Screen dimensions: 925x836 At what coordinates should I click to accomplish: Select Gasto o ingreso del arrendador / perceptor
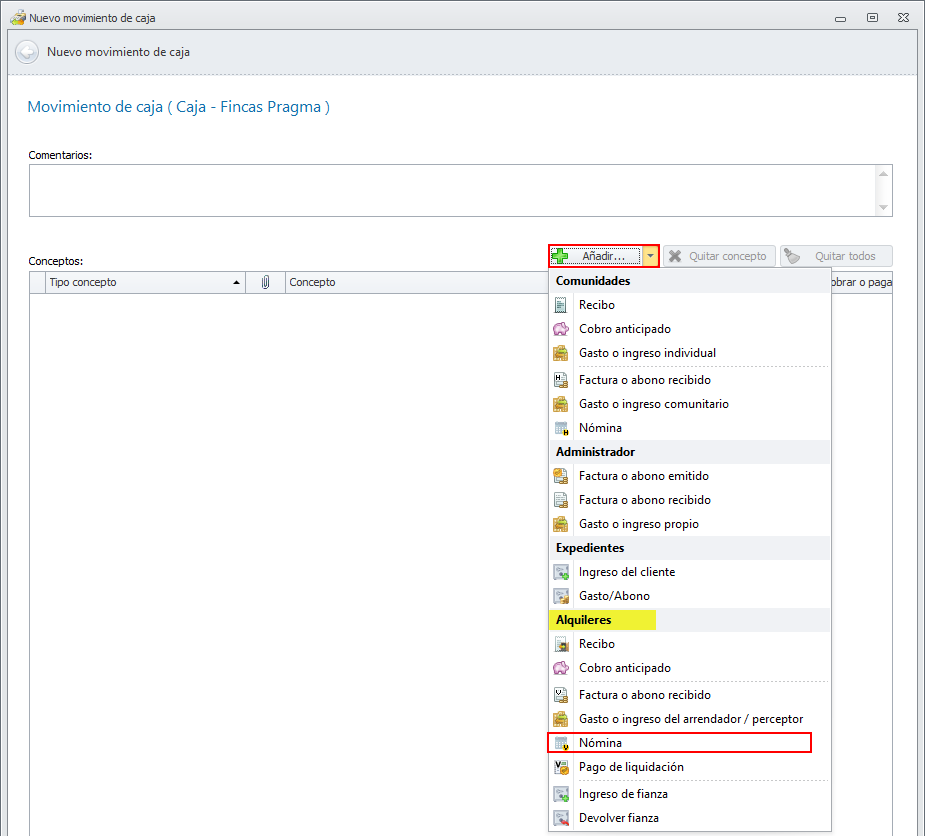point(690,719)
